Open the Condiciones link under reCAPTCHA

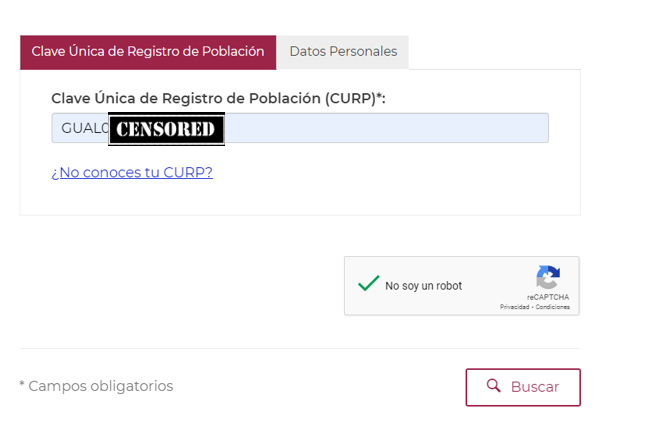click(x=553, y=307)
